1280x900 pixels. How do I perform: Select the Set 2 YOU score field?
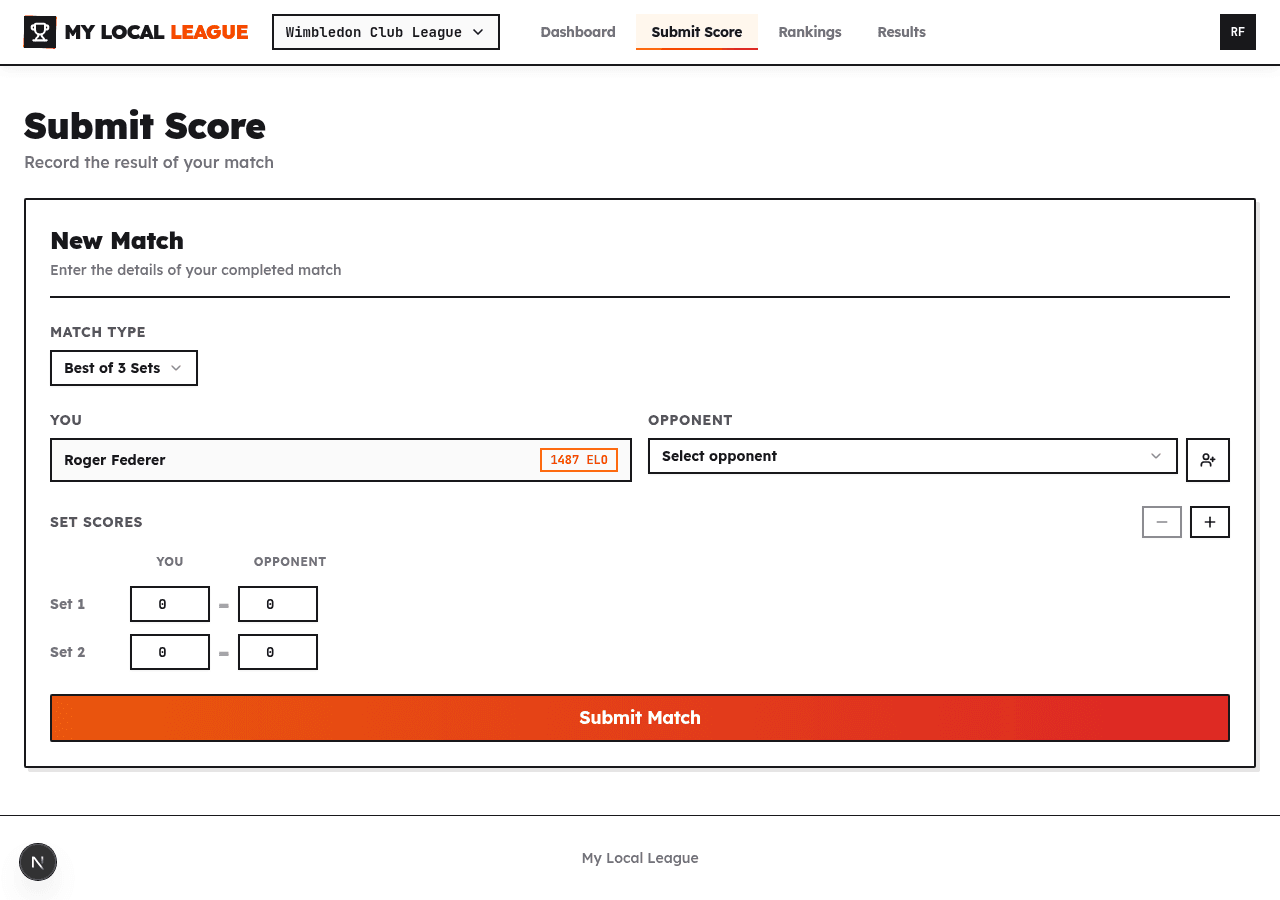point(170,651)
